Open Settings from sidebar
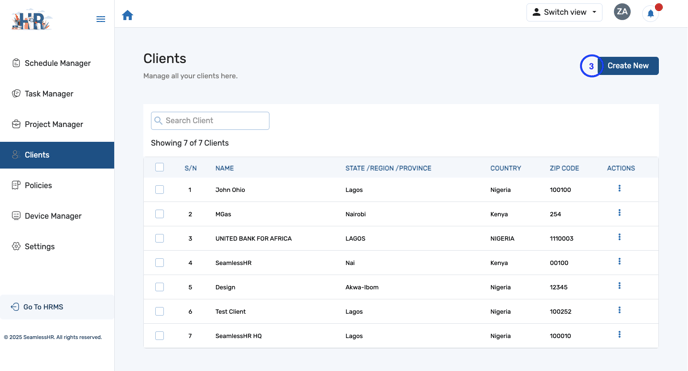 click(57, 246)
